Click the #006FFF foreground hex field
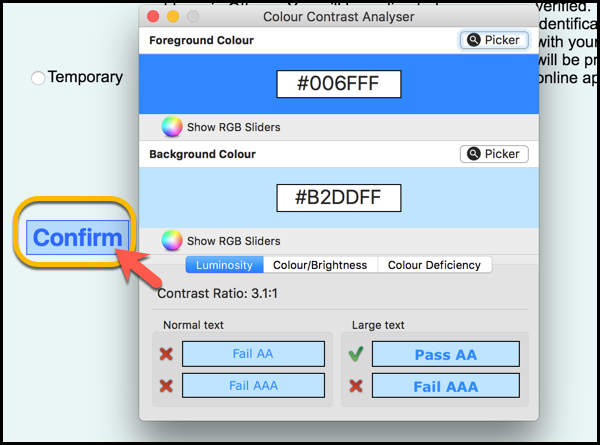The width and height of the screenshot is (600, 445). [338, 84]
